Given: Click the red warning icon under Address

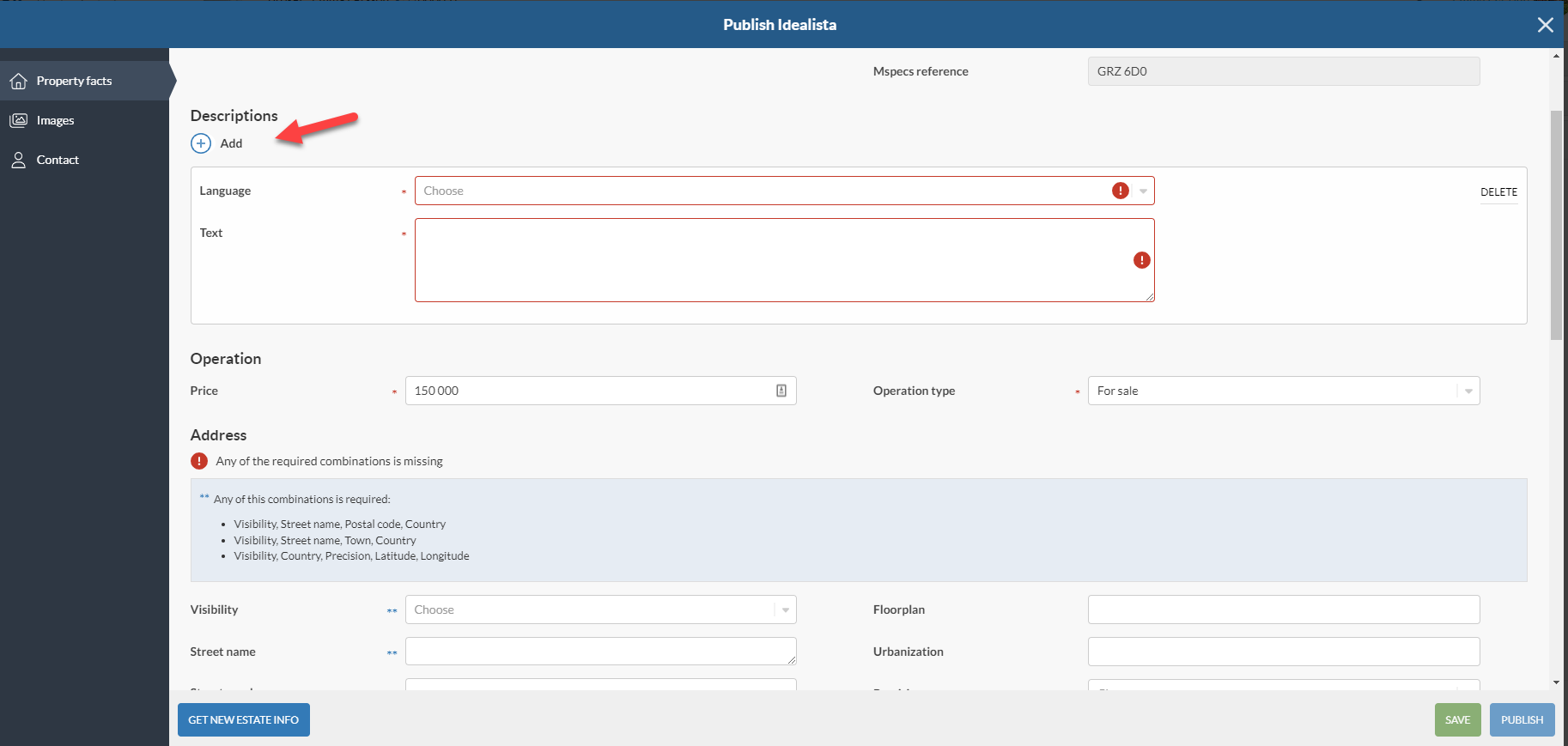Looking at the screenshot, I should (199, 461).
